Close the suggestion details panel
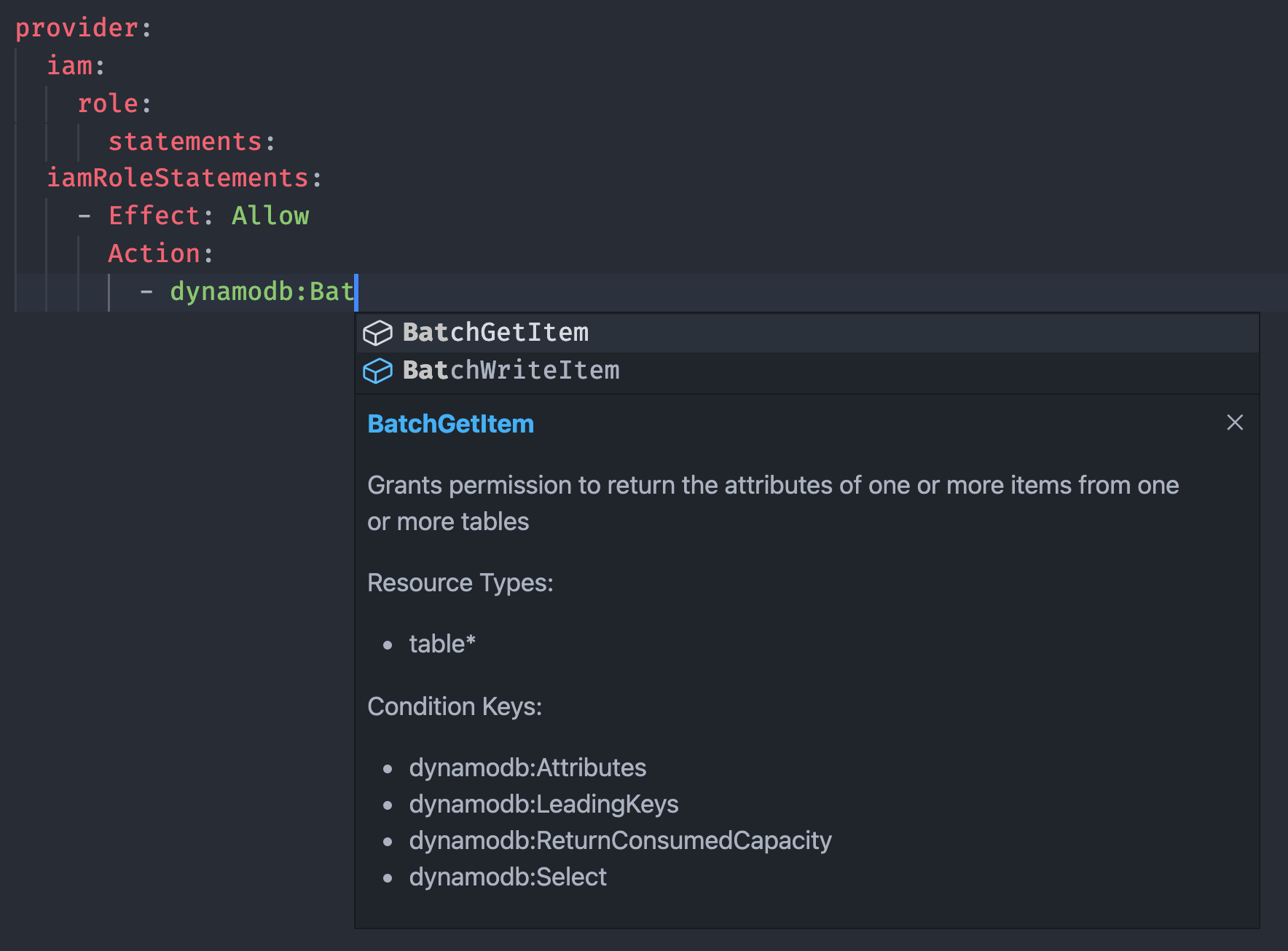1288x951 pixels. 1235,422
